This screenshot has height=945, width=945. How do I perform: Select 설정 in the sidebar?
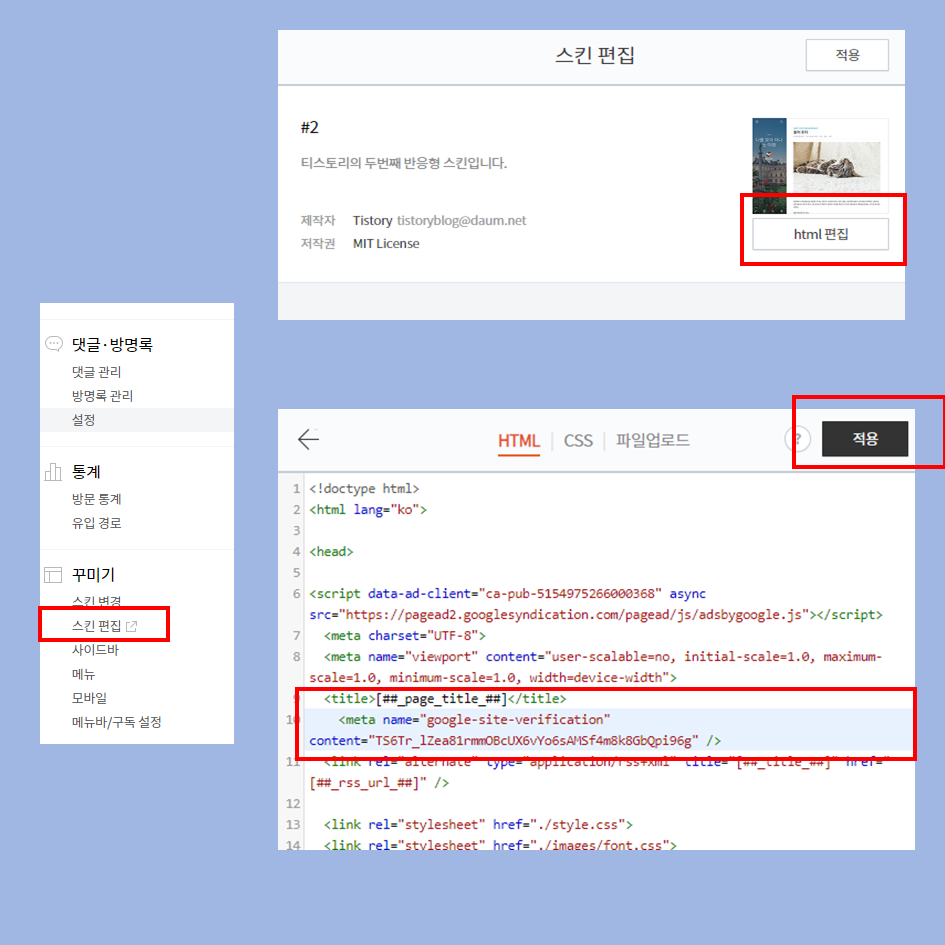84,420
